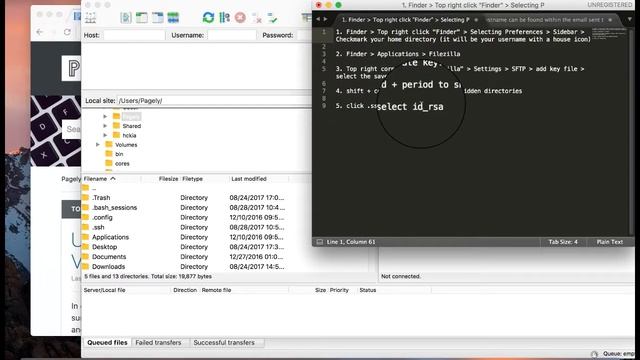This screenshot has width=640, height=360.
Task: Click the back arrow in the browser window
Action: (40, 32)
